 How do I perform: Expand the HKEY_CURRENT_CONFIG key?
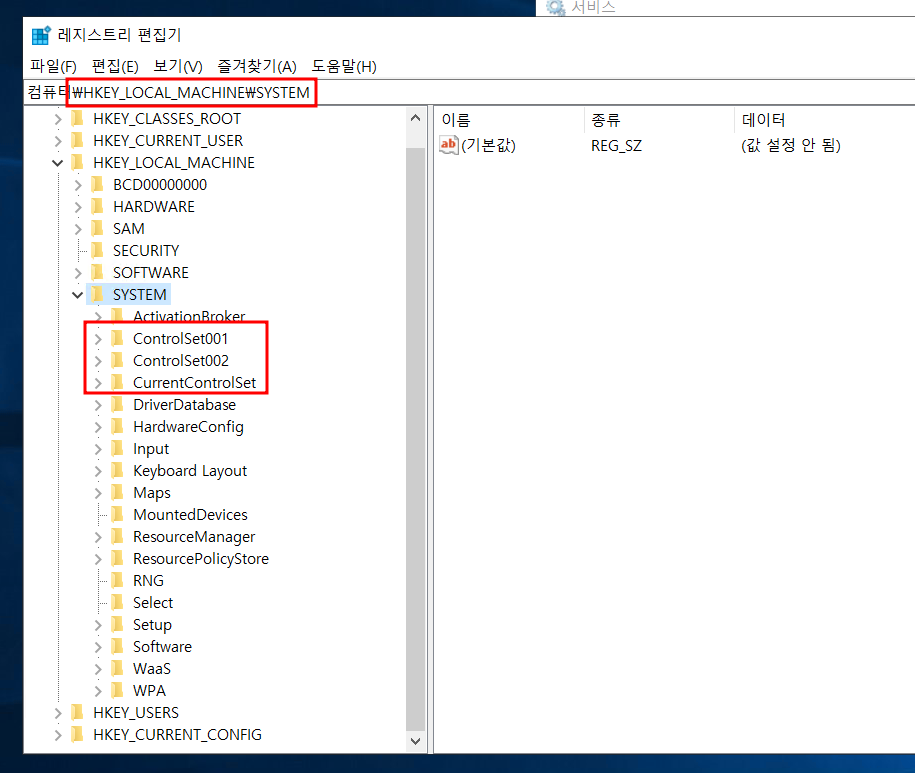(58, 735)
